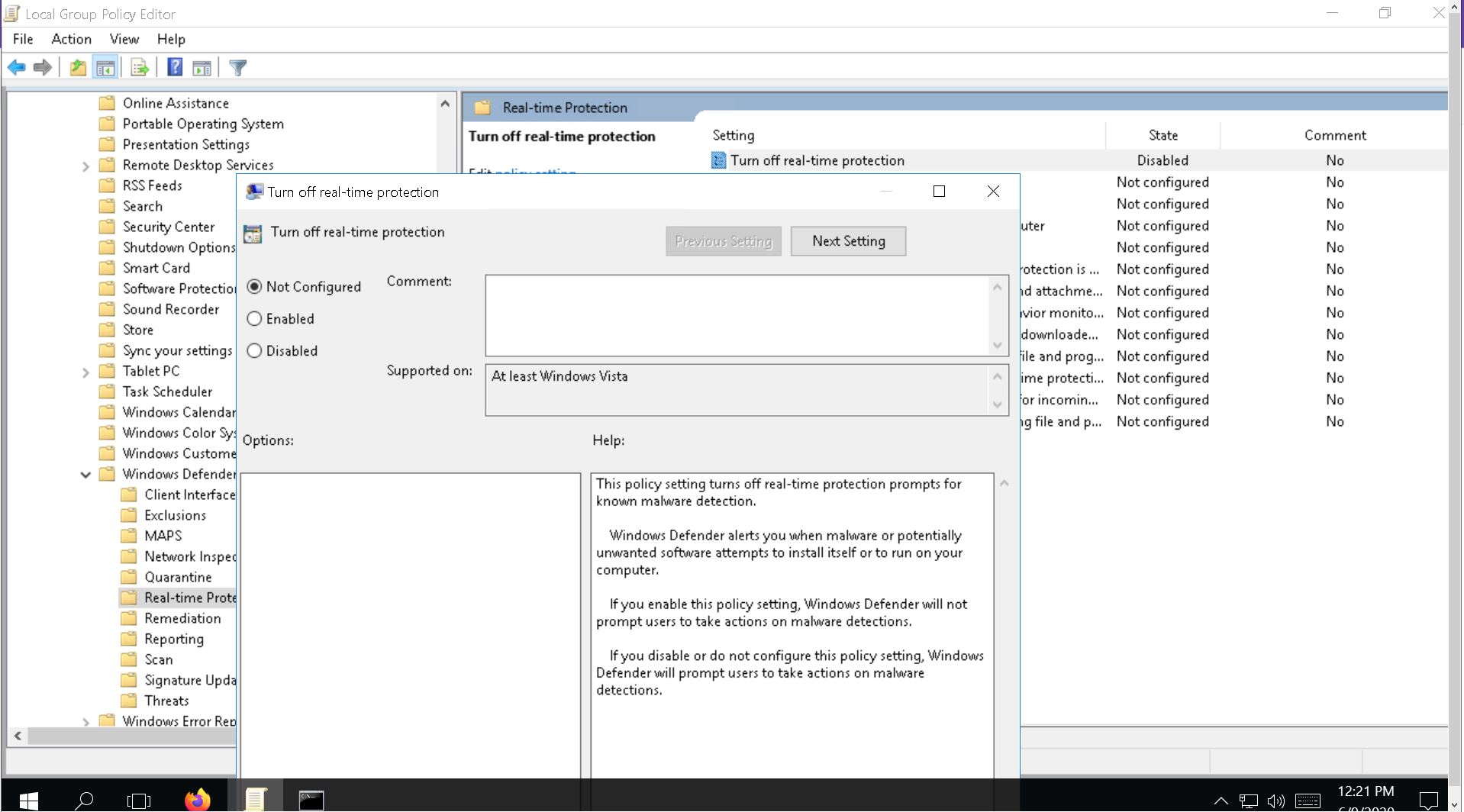The width and height of the screenshot is (1464, 812).
Task: Click the Previous Setting button
Action: click(723, 240)
